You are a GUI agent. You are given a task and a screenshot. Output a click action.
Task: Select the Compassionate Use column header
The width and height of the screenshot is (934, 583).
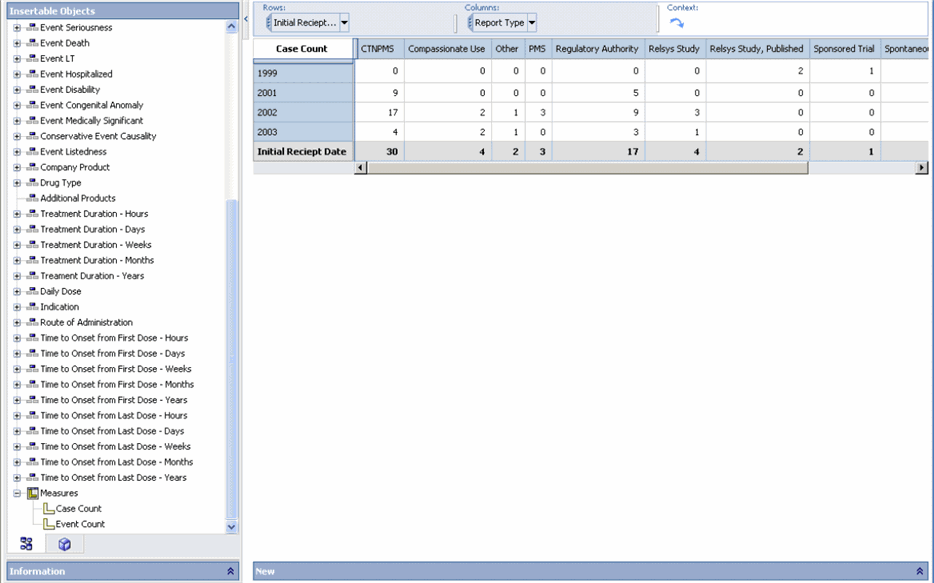click(x=447, y=49)
